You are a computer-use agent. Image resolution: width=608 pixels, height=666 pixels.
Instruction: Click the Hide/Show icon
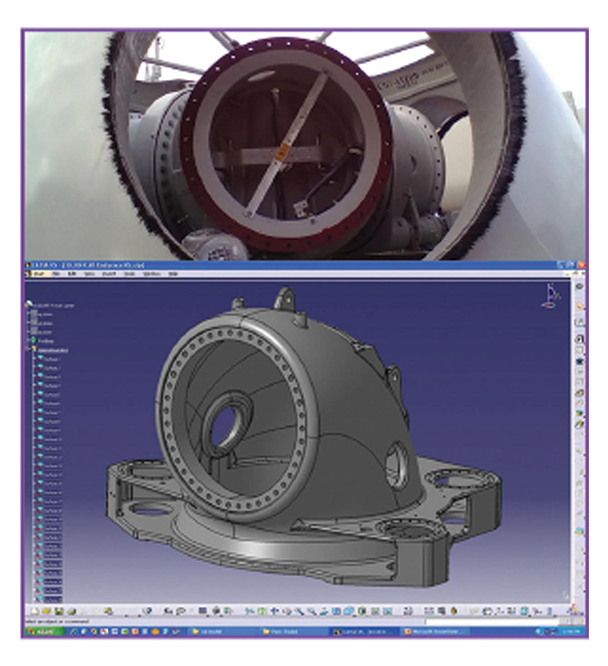coord(375,611)
